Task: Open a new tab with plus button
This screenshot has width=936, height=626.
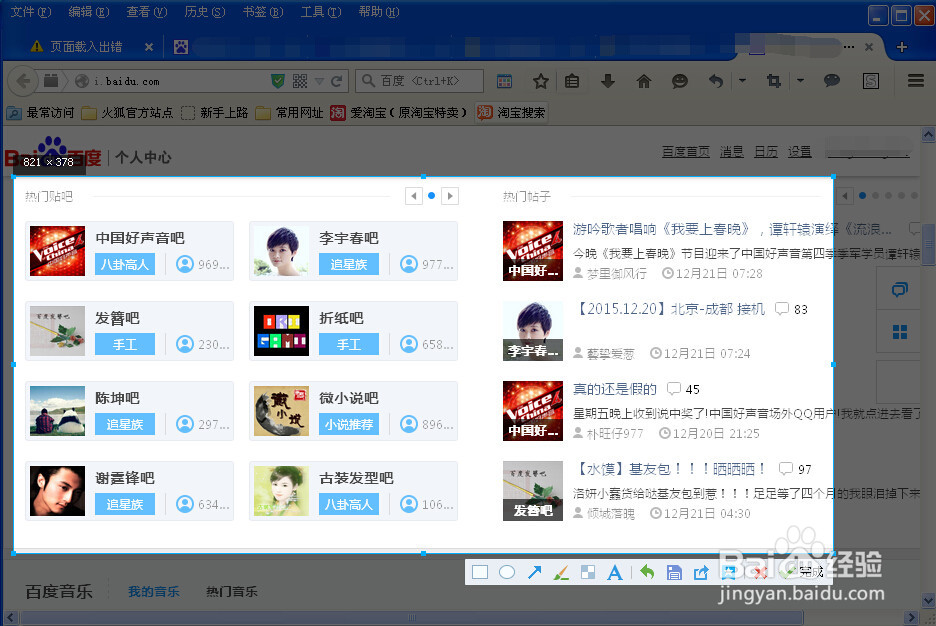Action: tap(901, 47)
